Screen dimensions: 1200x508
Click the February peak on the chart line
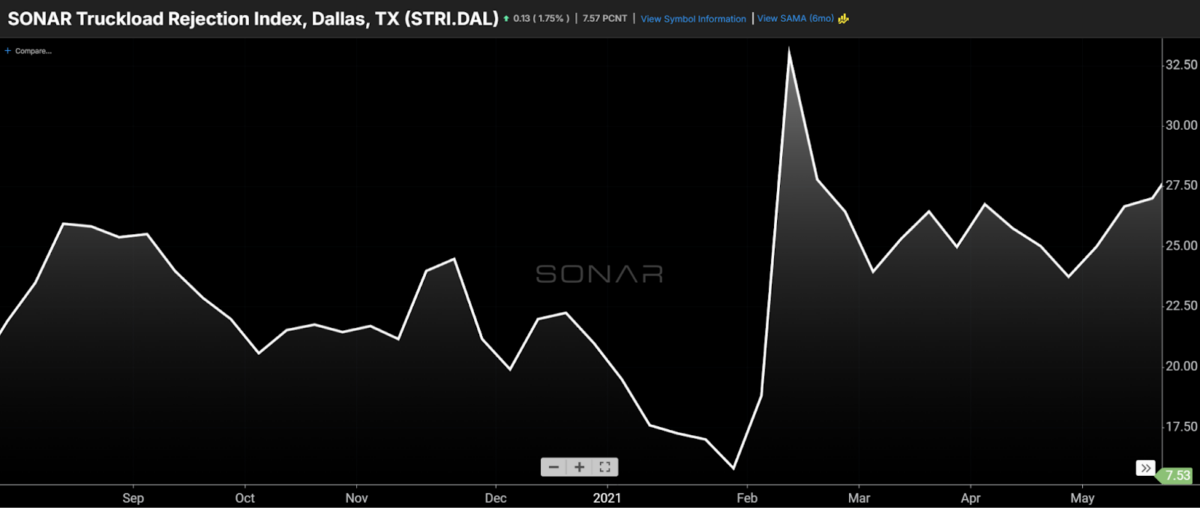pyautogui.click(x=790, y=49)
